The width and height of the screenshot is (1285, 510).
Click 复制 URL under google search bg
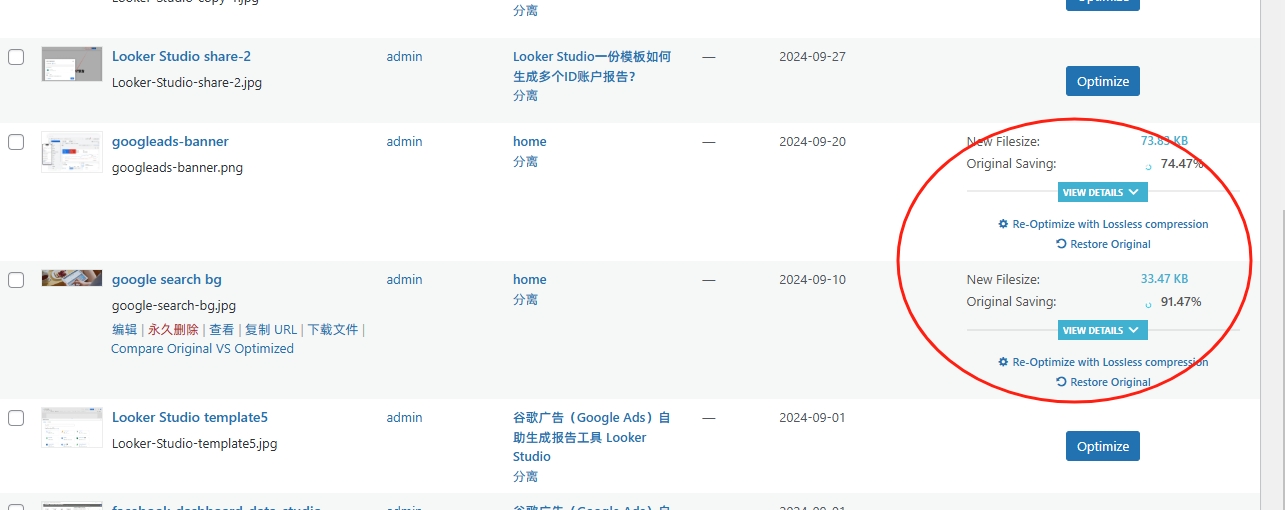(x=271, y=330)
